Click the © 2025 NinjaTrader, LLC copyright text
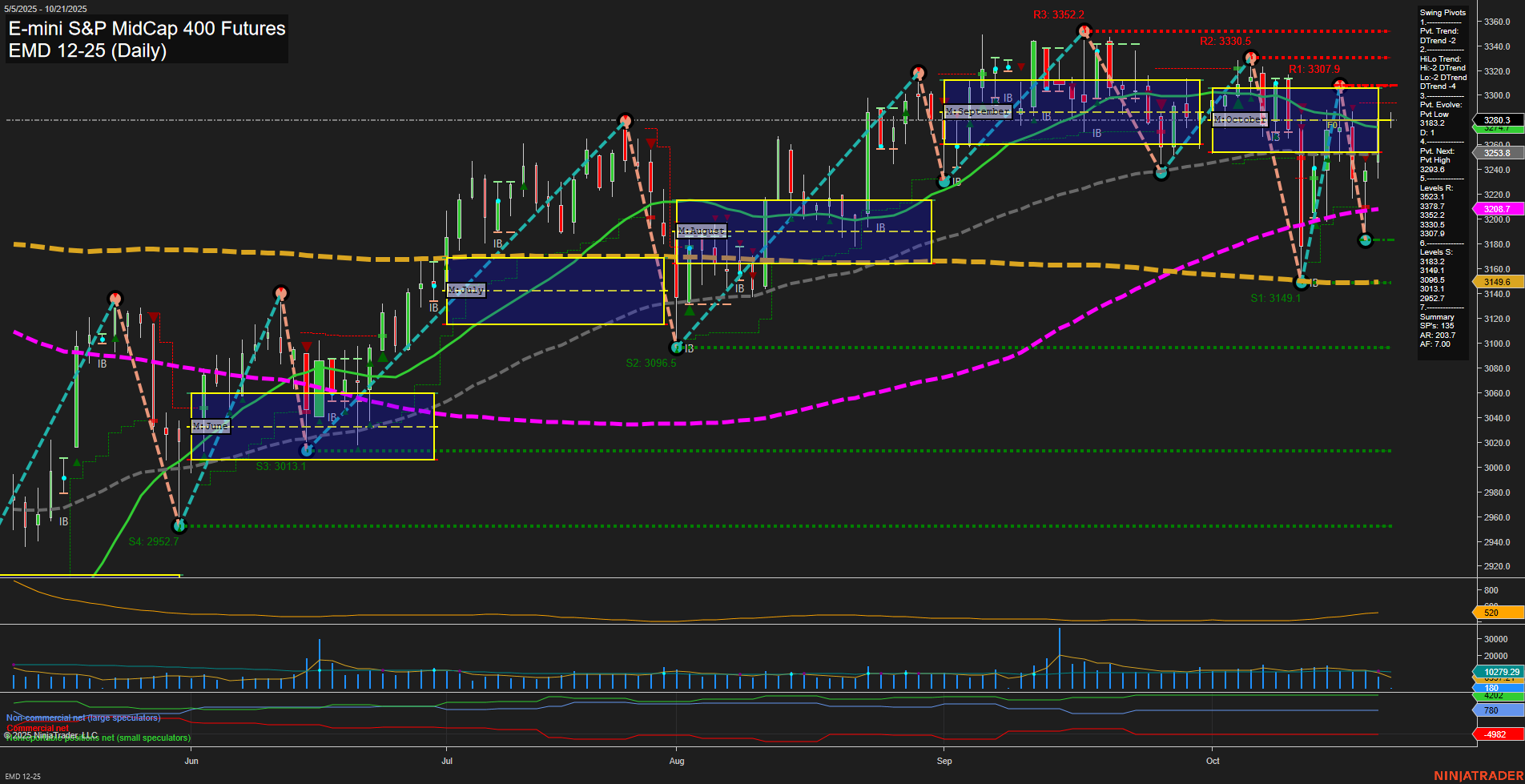1525x784 pixels. [51, 734]
